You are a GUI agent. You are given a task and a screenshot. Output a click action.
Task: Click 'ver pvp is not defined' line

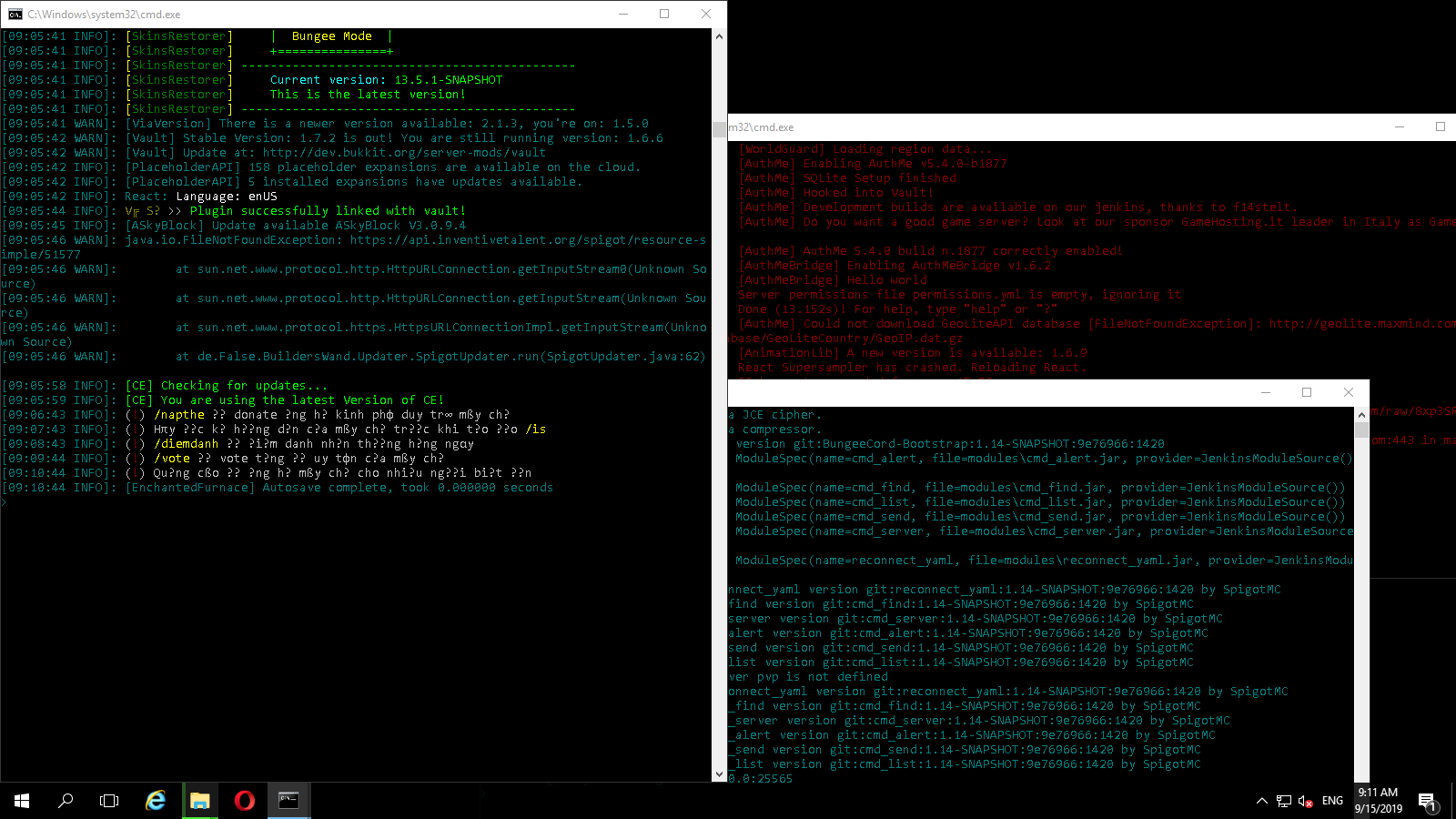(x=808, y=677)
